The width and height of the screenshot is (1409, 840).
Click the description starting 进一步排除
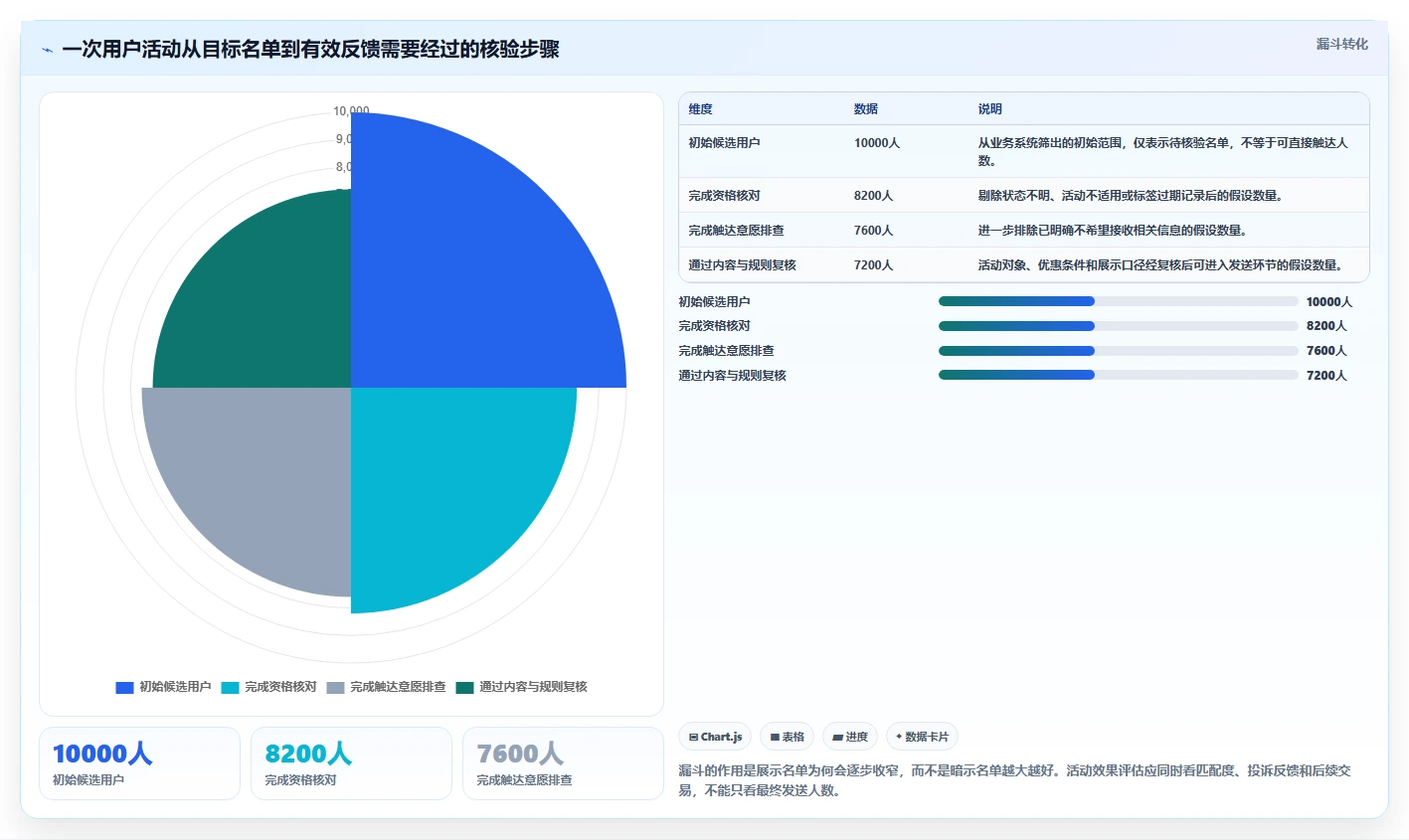point(1113,231)
